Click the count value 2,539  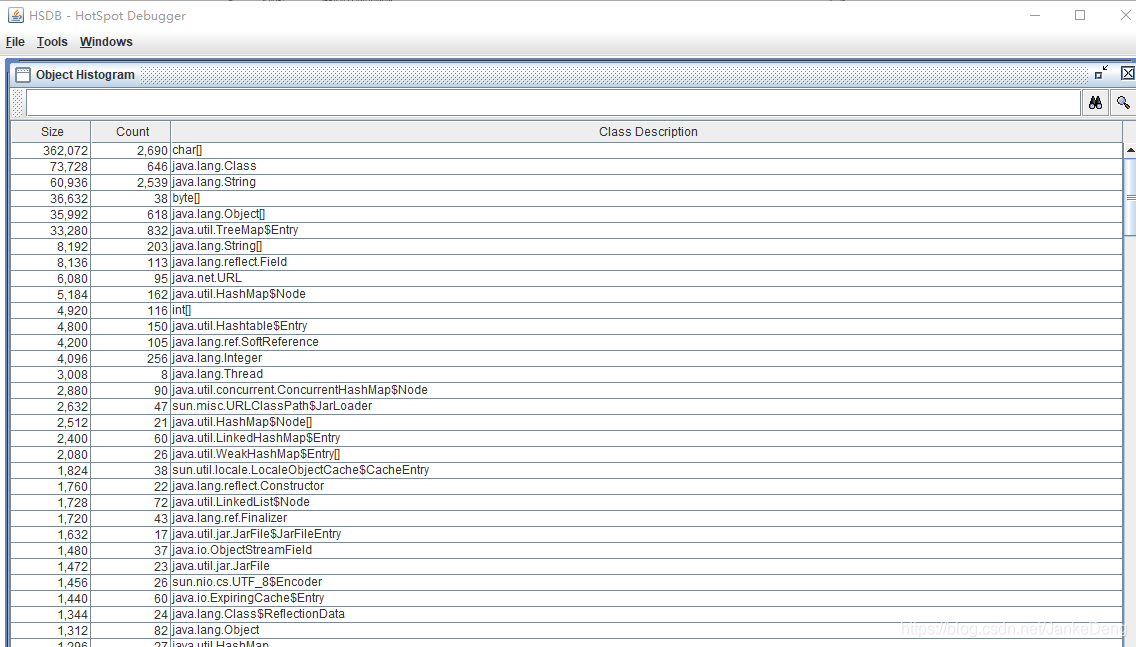point(152,183)
